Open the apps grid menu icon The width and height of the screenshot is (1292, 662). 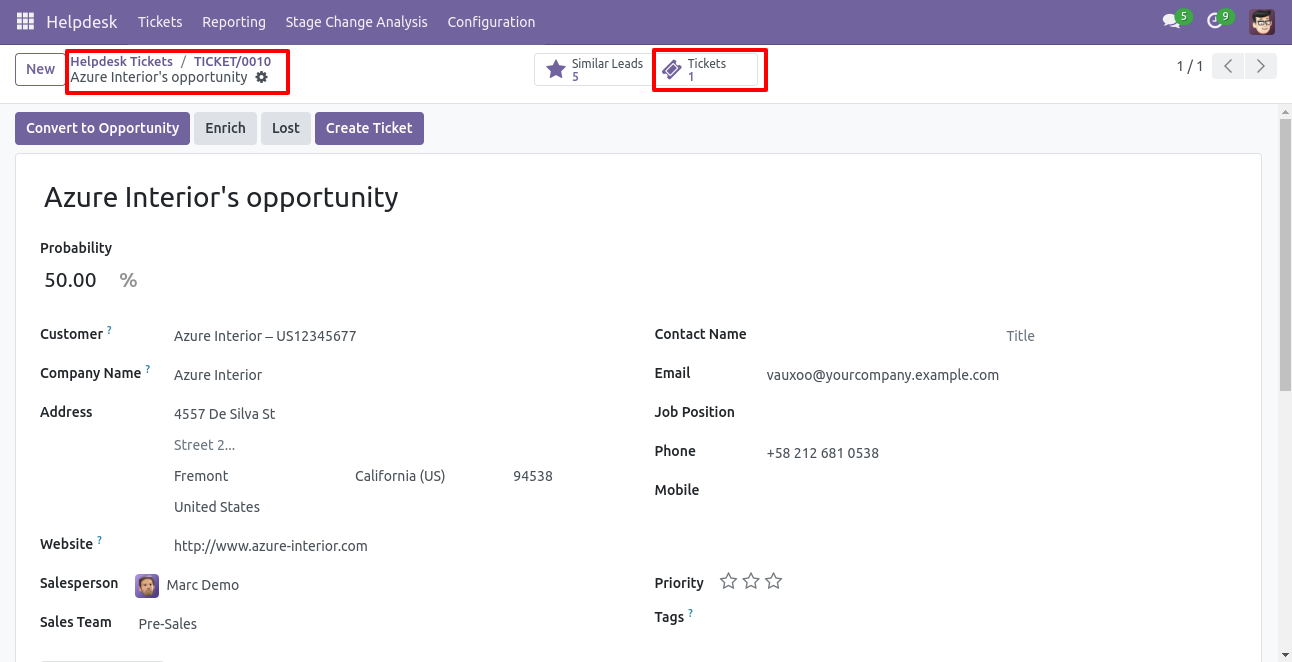click(x=25, y=21)
